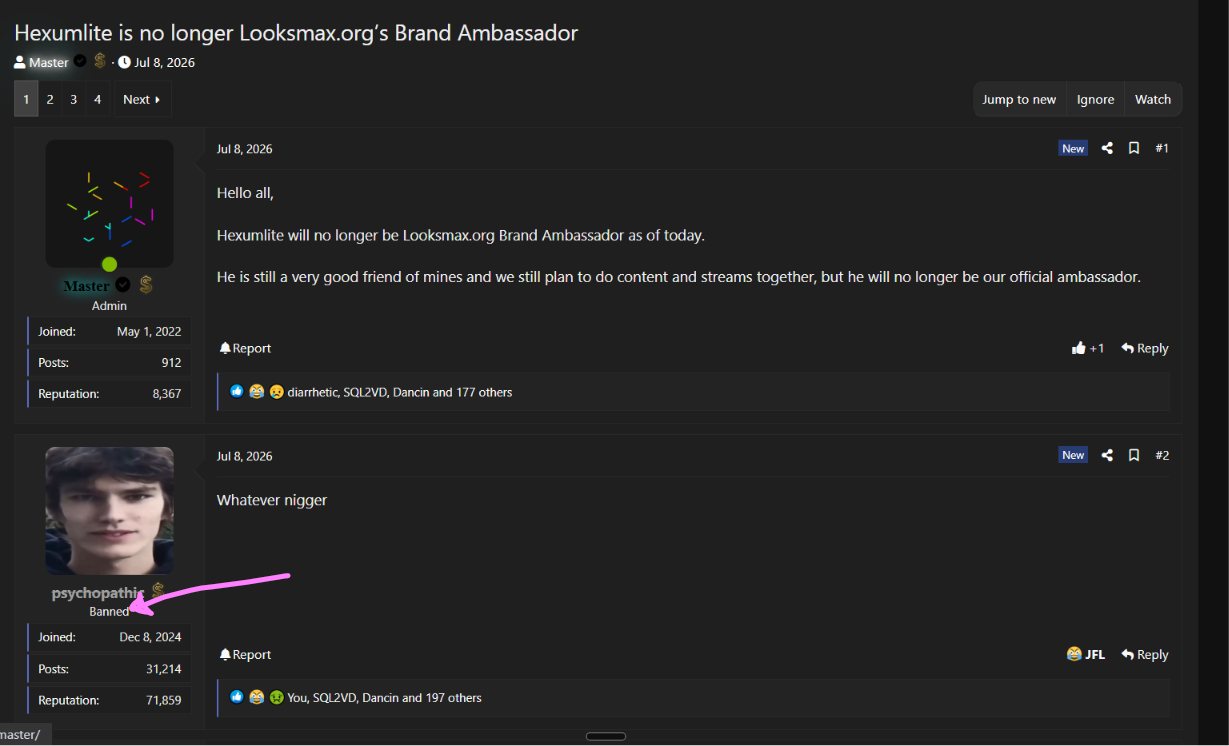Click the like reaction icon under post #2

[x=237, y=697]
